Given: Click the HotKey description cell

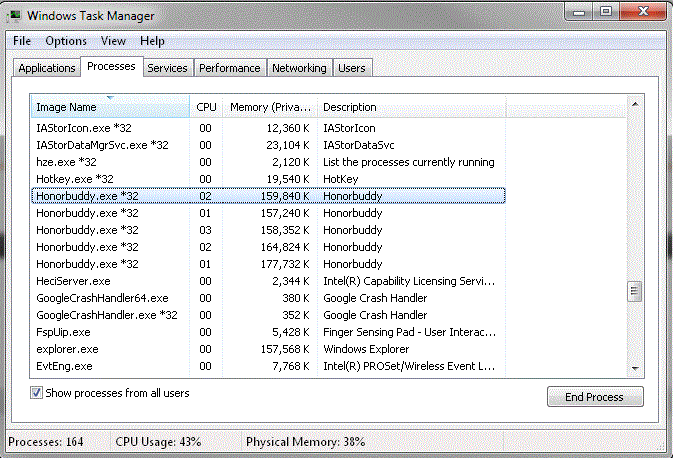Looking at the screenshot, I should (340, 179).
